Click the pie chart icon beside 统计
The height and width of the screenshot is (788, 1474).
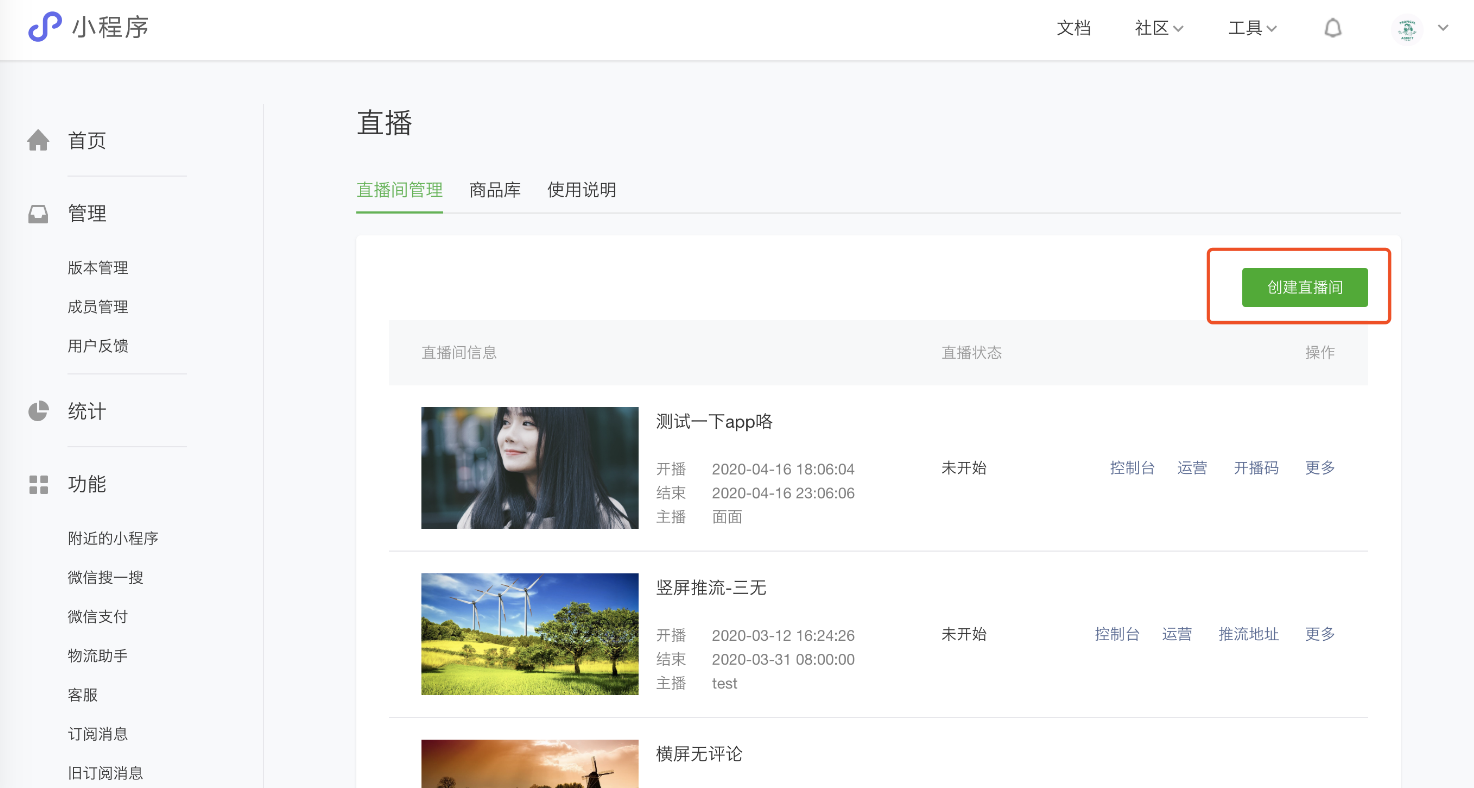pos(38,411)
